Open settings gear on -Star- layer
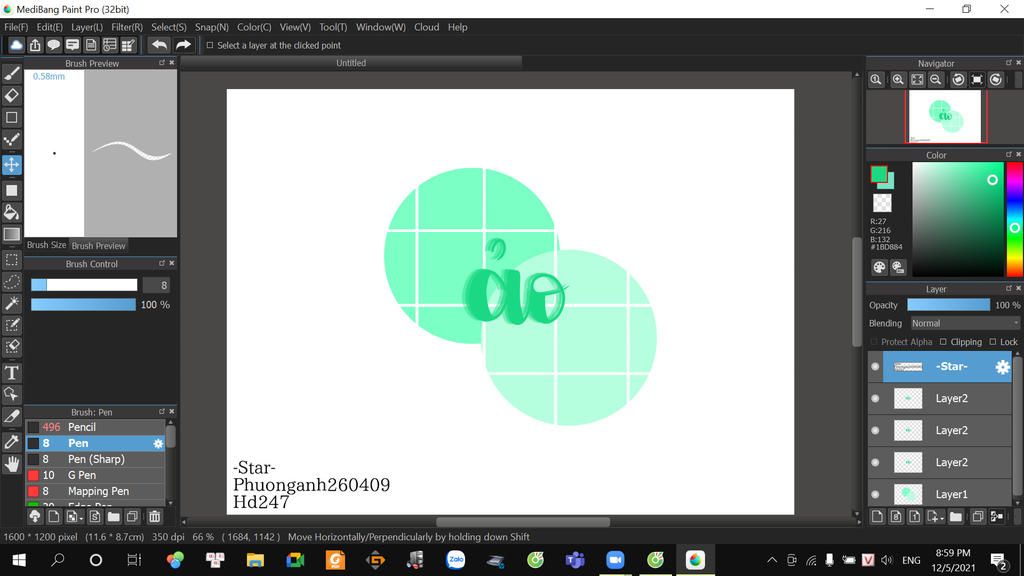The height and width of the screenshot is (576, 1024). tap(1002, 367)
